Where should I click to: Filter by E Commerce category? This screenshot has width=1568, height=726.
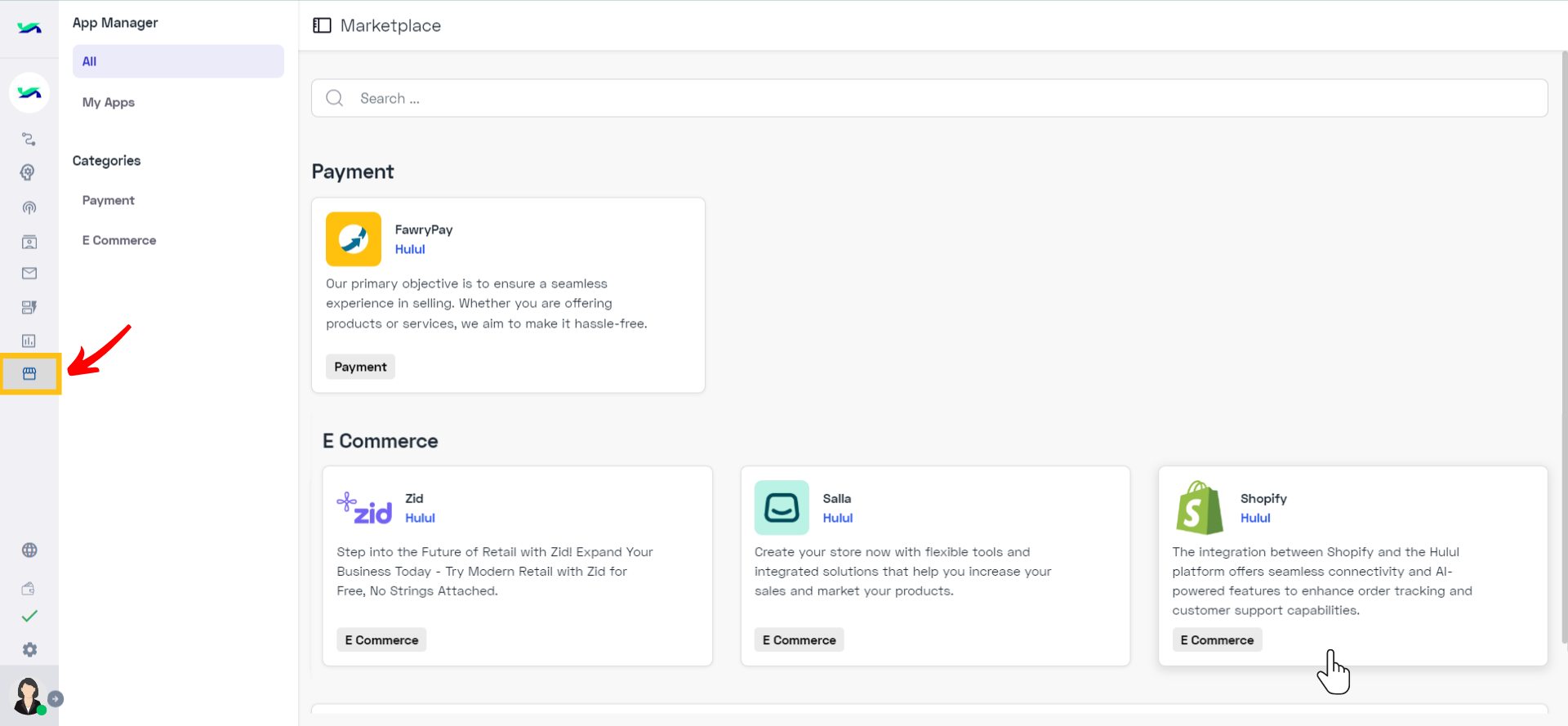pyautogui.click(x=119, y=240)
